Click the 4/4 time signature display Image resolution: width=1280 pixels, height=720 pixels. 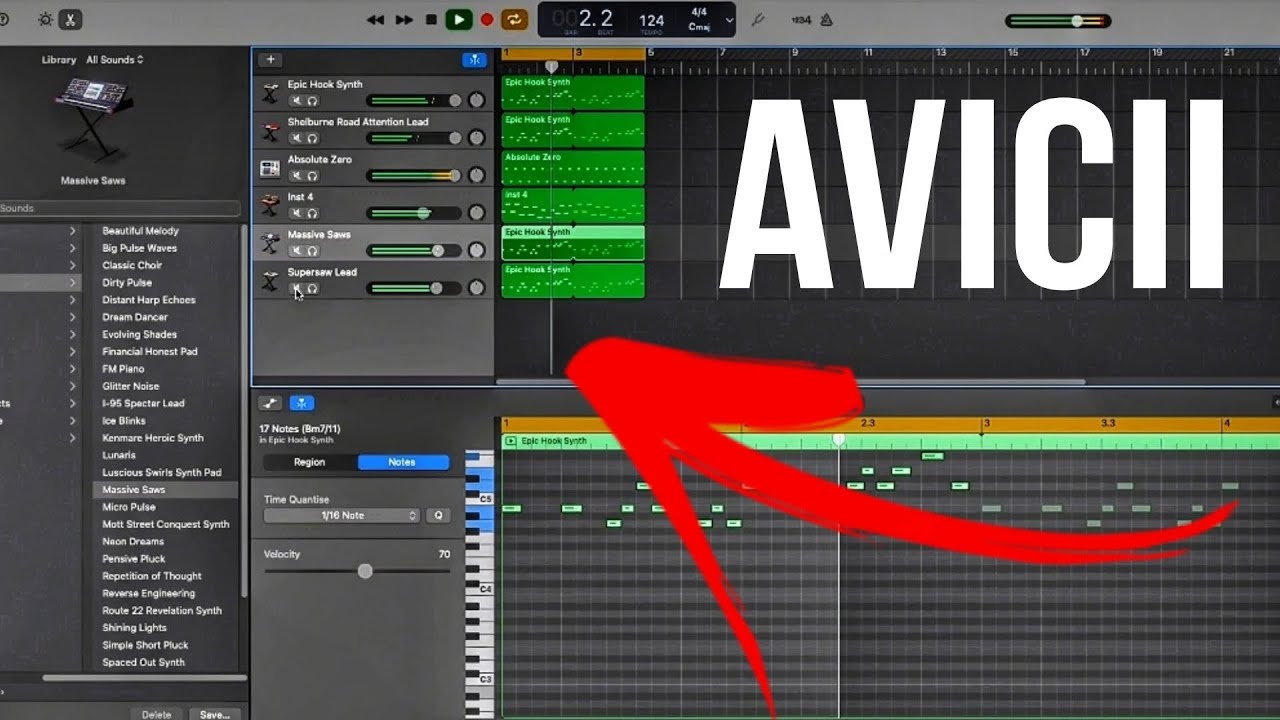coord(699,13)
